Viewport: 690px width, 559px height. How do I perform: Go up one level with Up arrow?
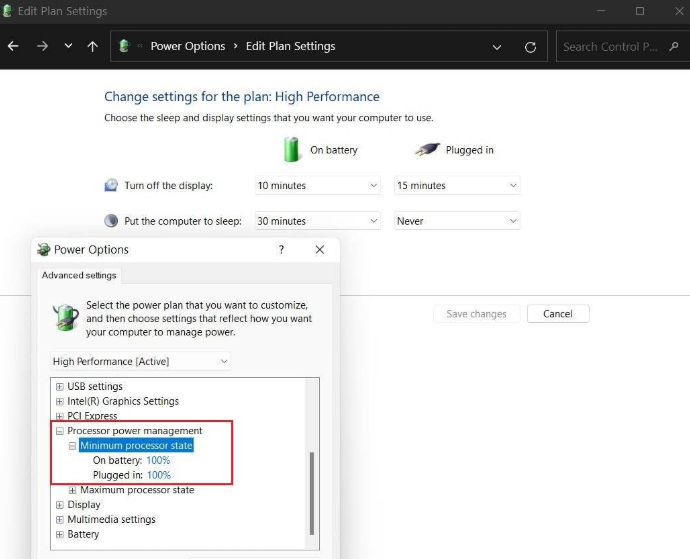point(93,47)
